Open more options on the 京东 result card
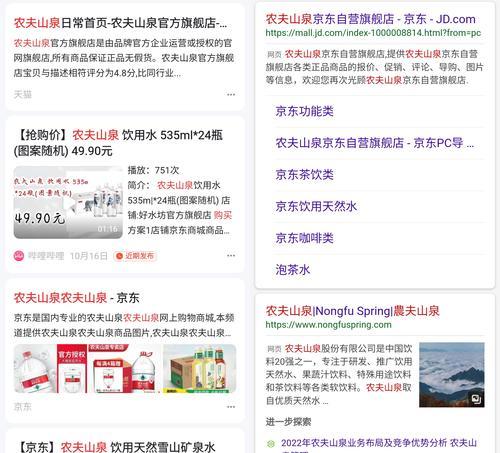Viewport: 500px width, 453px height. click(231, 407)
